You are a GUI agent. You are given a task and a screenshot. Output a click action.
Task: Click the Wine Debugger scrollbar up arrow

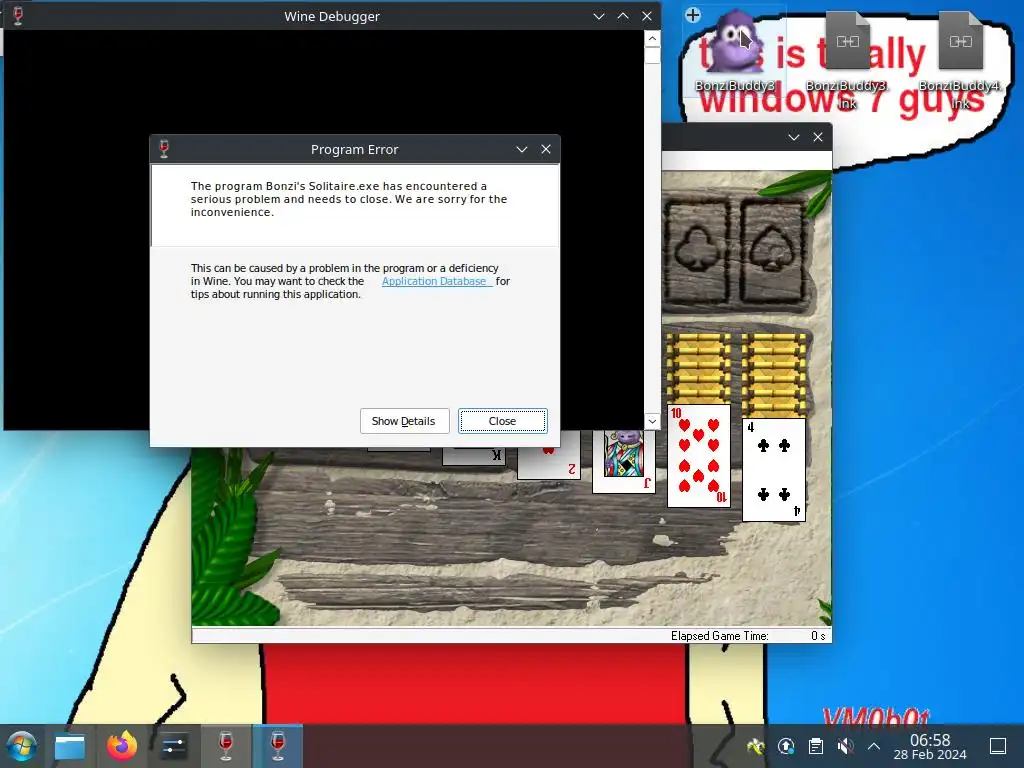[652, 39]
